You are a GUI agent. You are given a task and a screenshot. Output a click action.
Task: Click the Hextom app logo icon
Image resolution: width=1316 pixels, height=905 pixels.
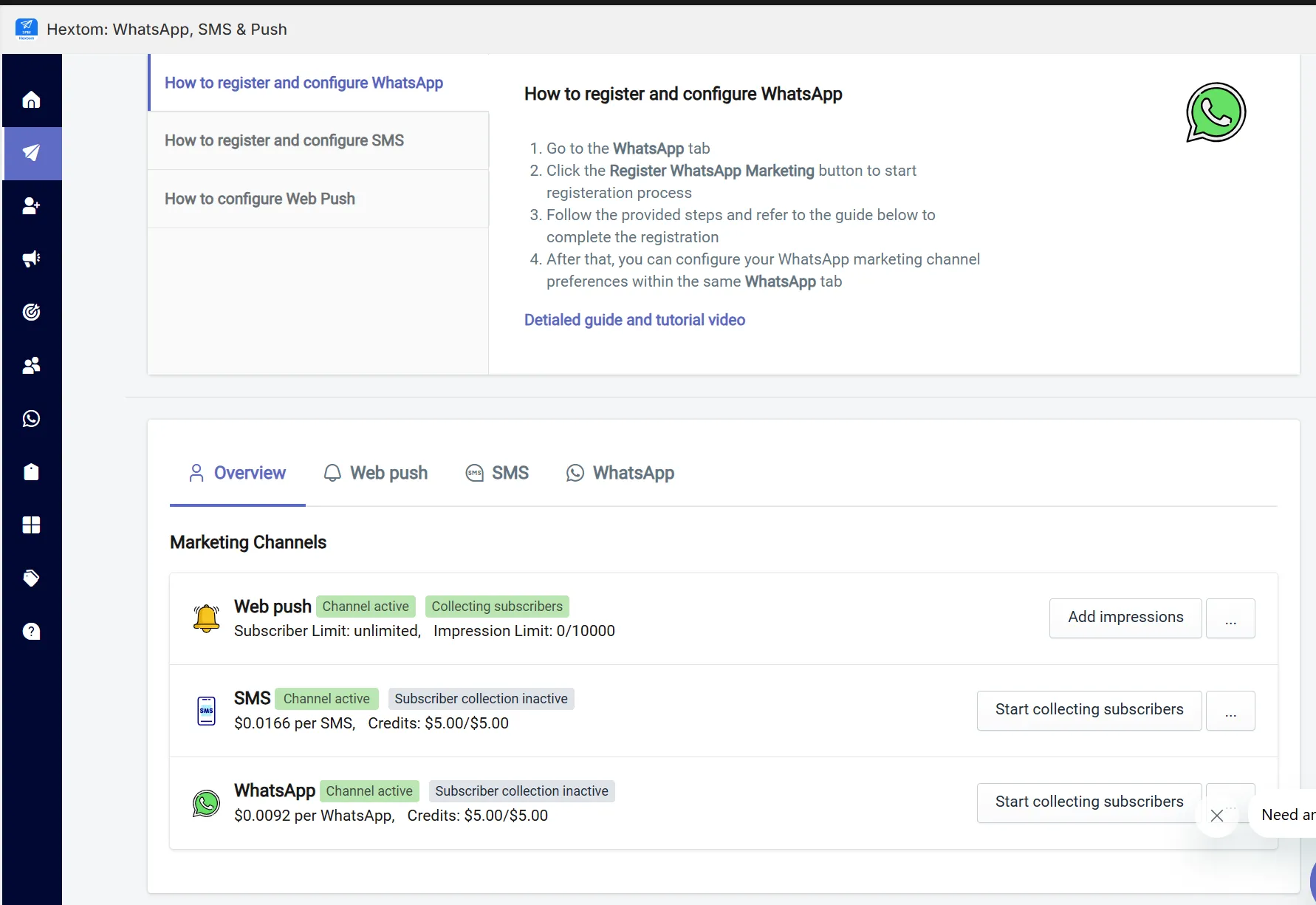pyautogui.click(x=27, y=29)
